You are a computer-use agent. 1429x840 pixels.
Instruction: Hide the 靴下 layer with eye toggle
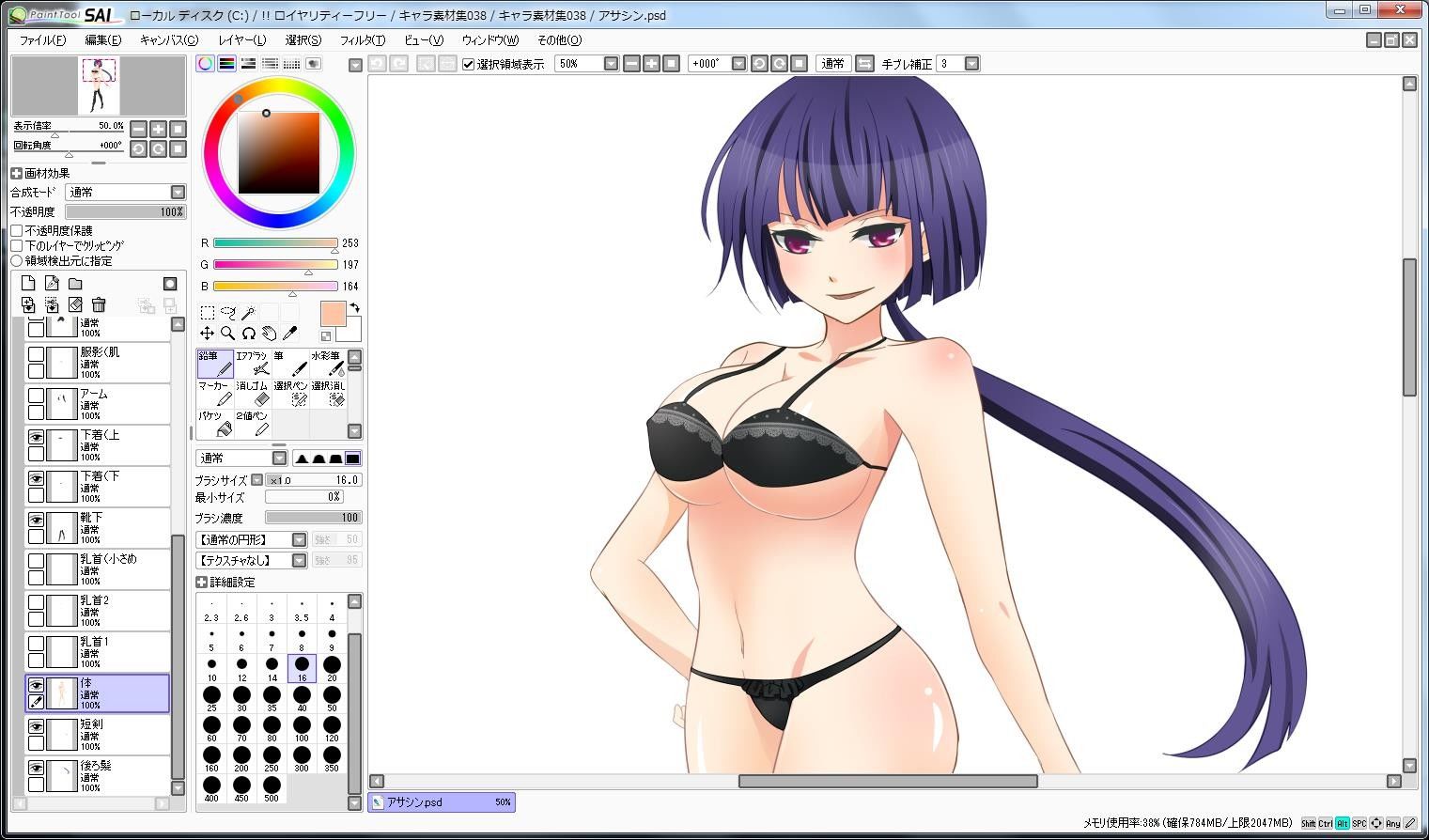36,520
